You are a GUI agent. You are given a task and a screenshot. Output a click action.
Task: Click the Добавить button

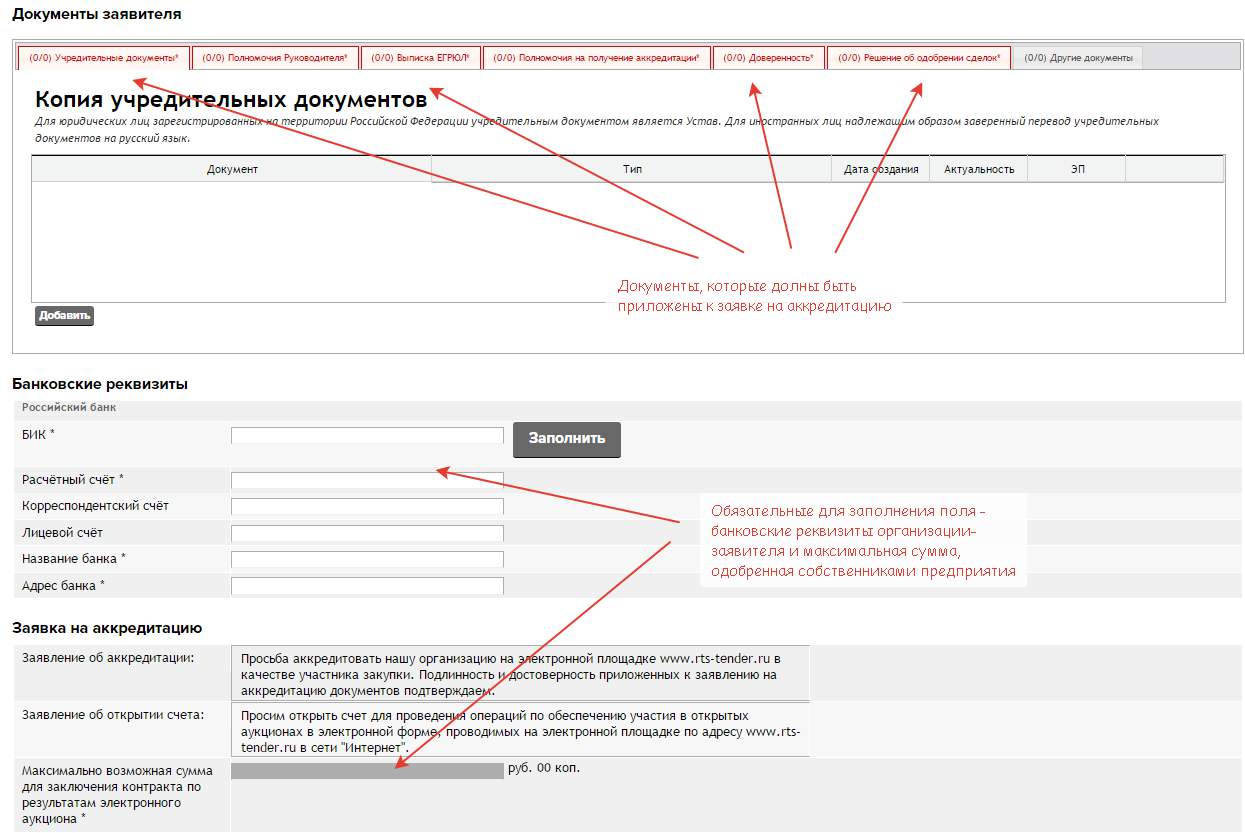click(x=64, y=316)
